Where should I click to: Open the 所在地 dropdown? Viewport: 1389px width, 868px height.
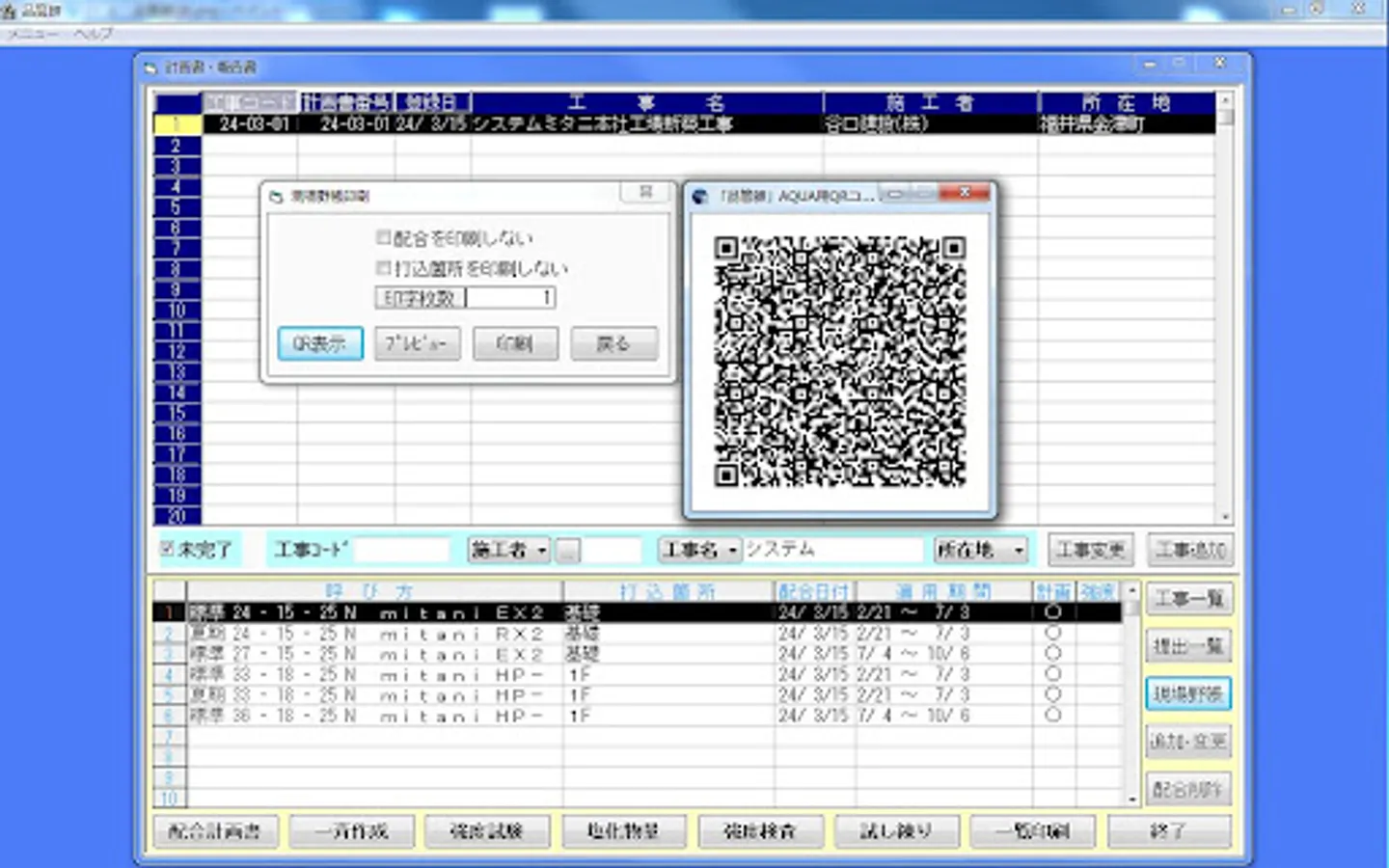tap(980, 550)
